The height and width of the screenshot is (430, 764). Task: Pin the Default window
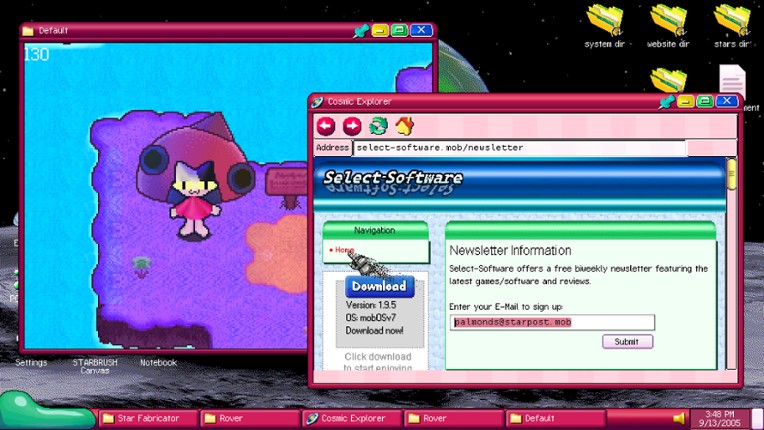[x=361, y=31]
